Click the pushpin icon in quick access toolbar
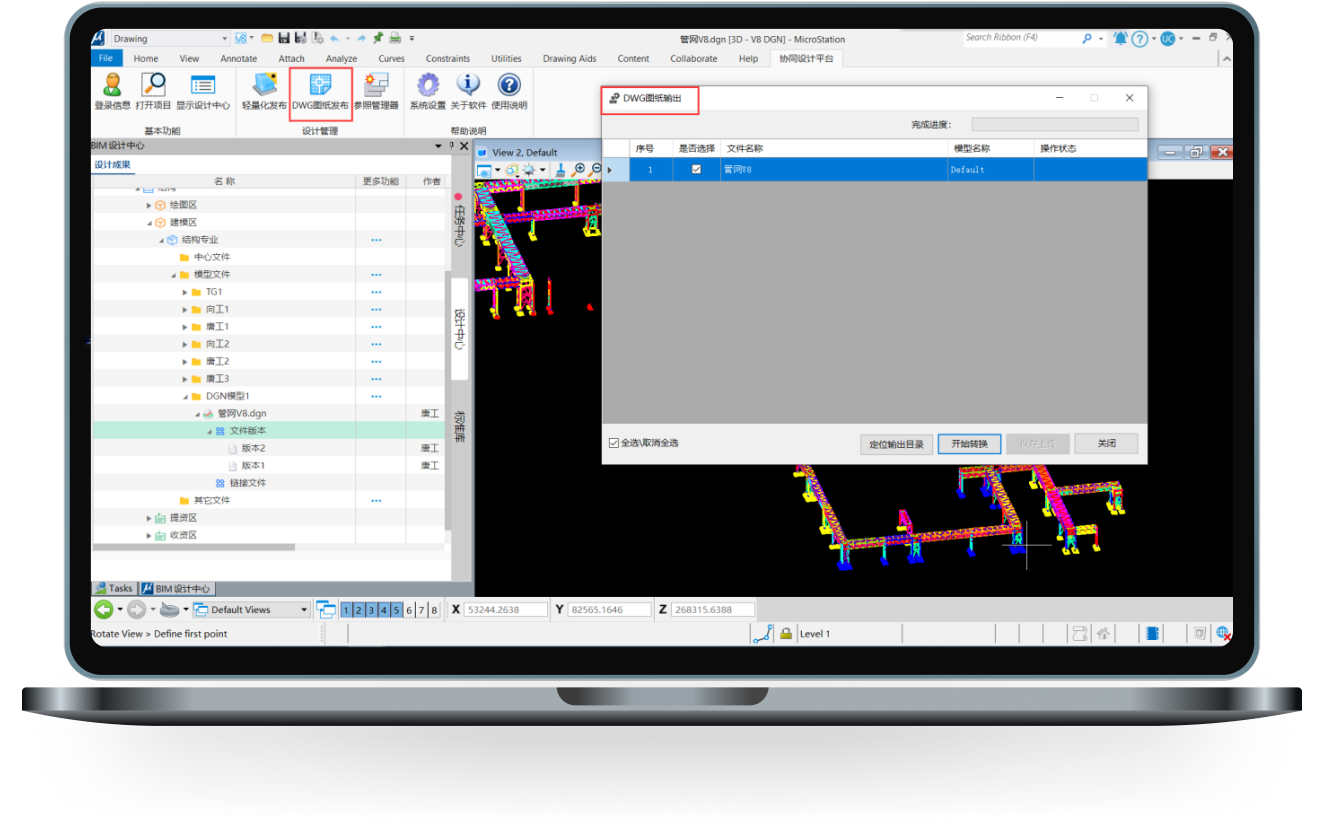This screenshot has width=1326, height=828. tap(378, 38)
